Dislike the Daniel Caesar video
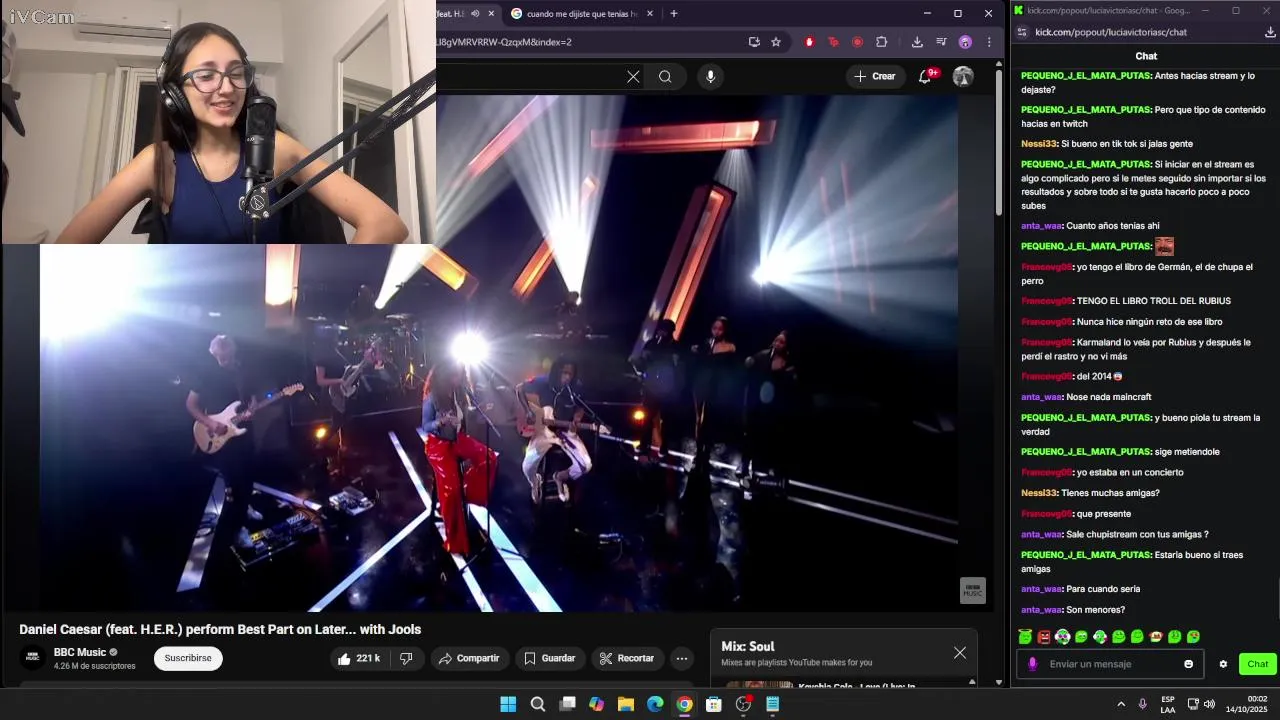This screenshot has height=720, width=1280. coord(406,658)
